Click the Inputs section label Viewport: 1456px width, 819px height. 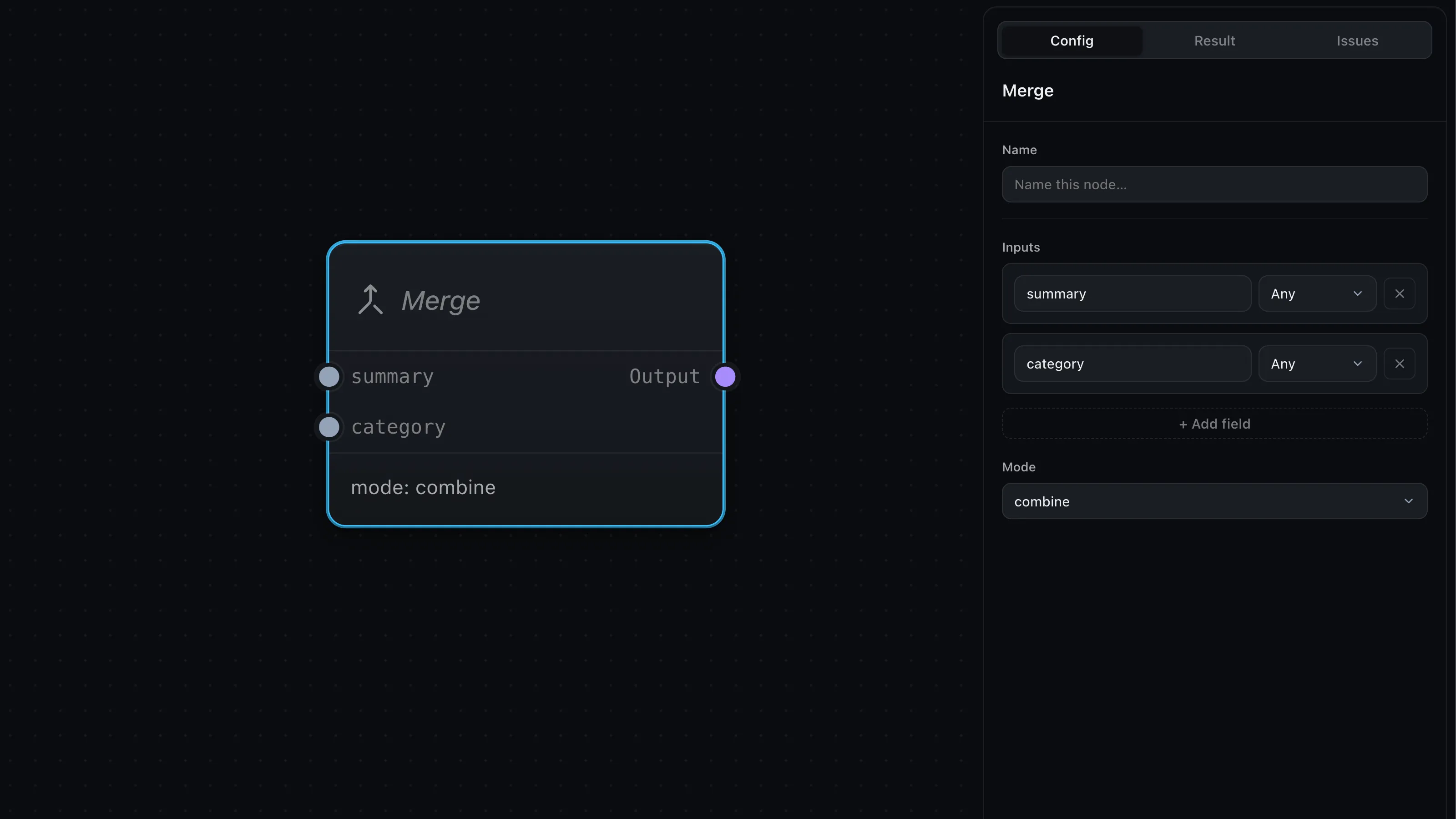[1021, 247]
